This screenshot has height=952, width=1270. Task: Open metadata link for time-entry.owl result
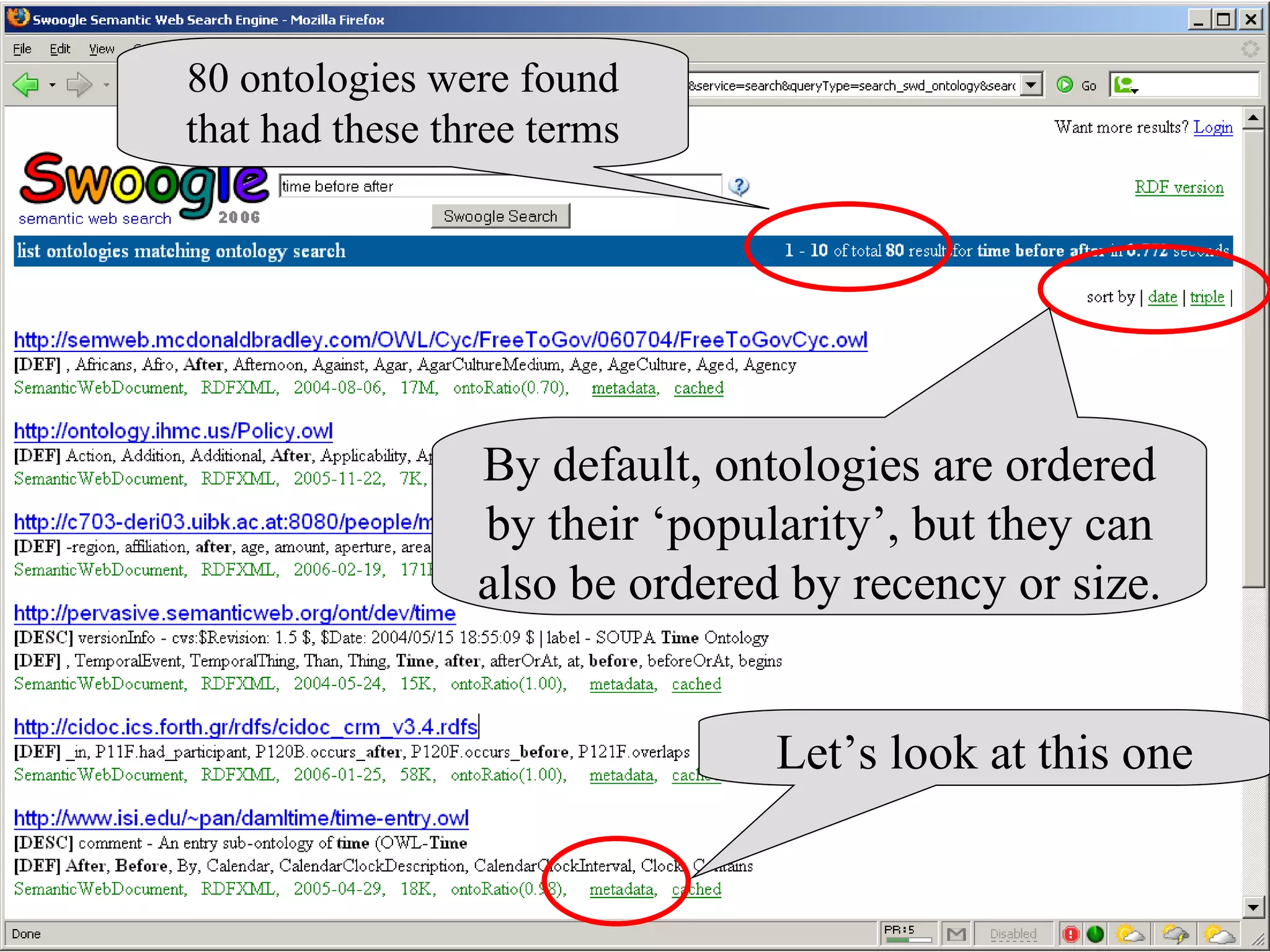click(x=622, y=889)
